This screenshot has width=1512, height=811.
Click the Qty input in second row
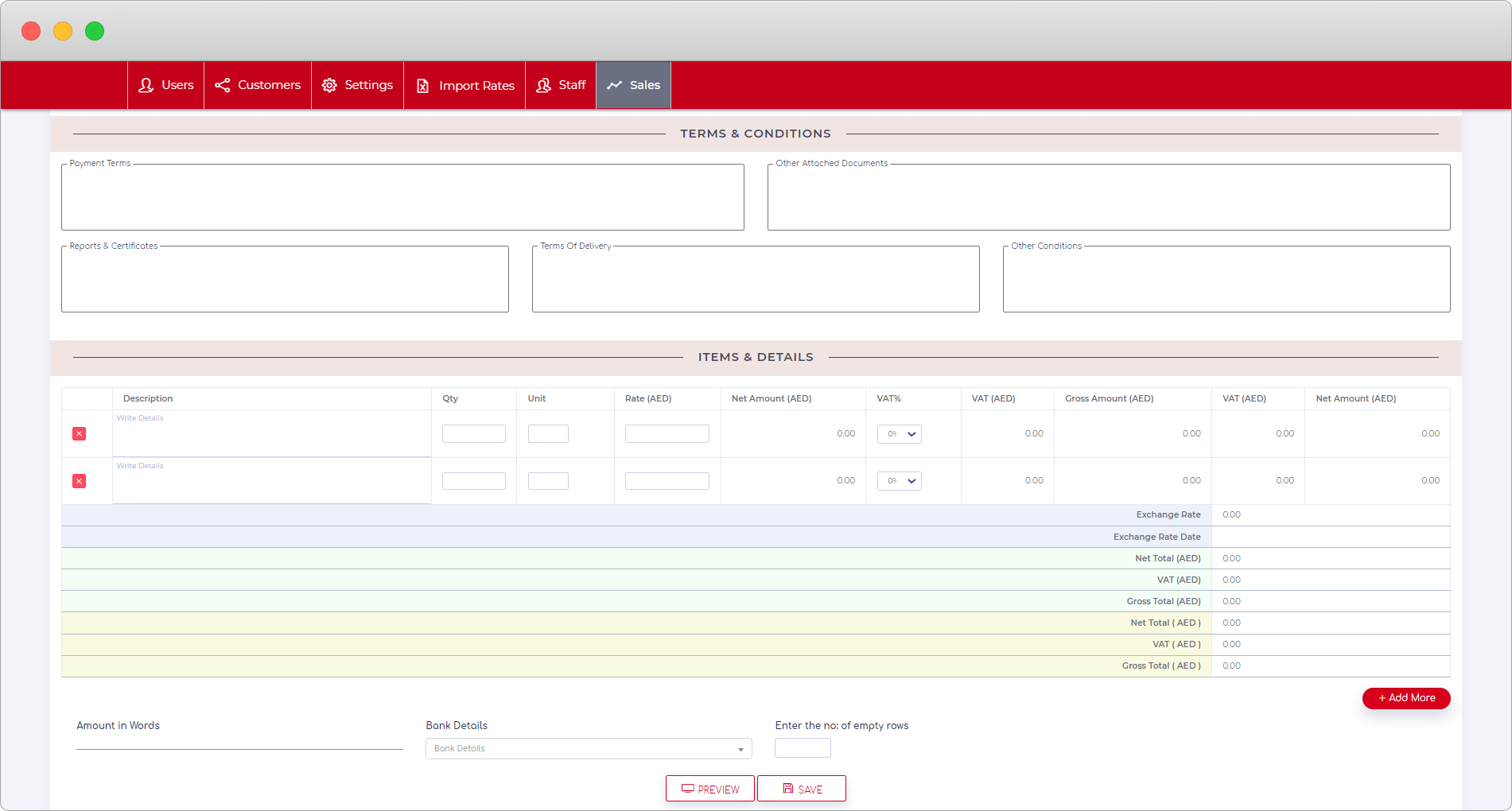[x=474, y=481]
